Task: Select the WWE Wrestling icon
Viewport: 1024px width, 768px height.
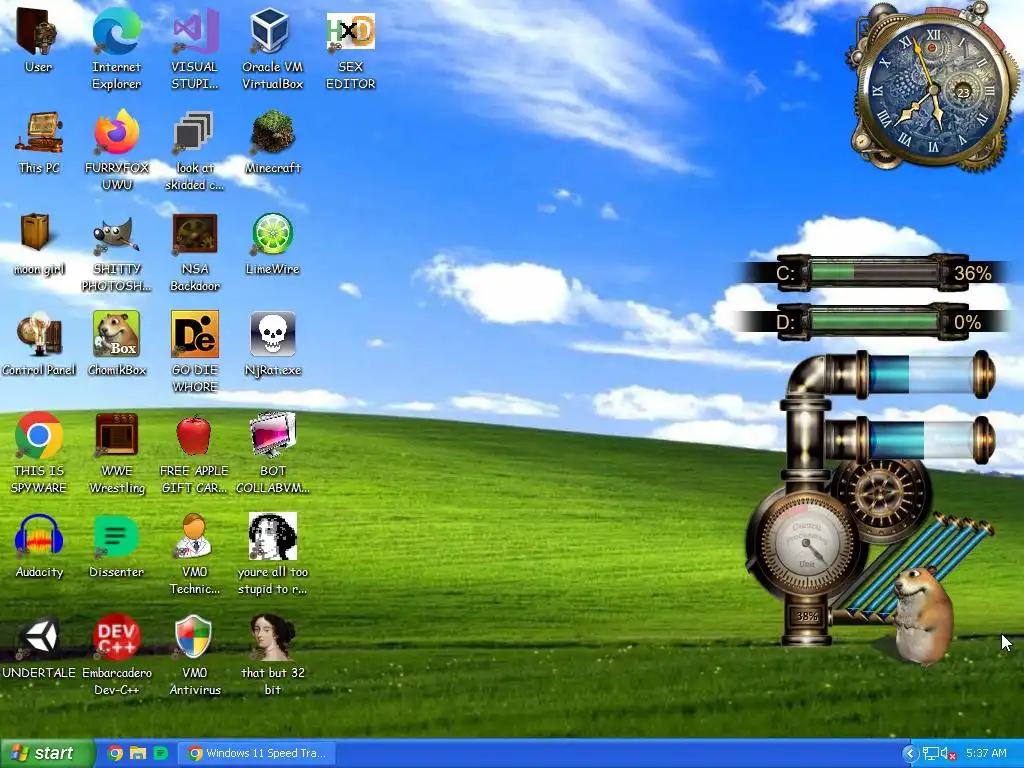Action: pyautogui.click(x=116, y=435)
